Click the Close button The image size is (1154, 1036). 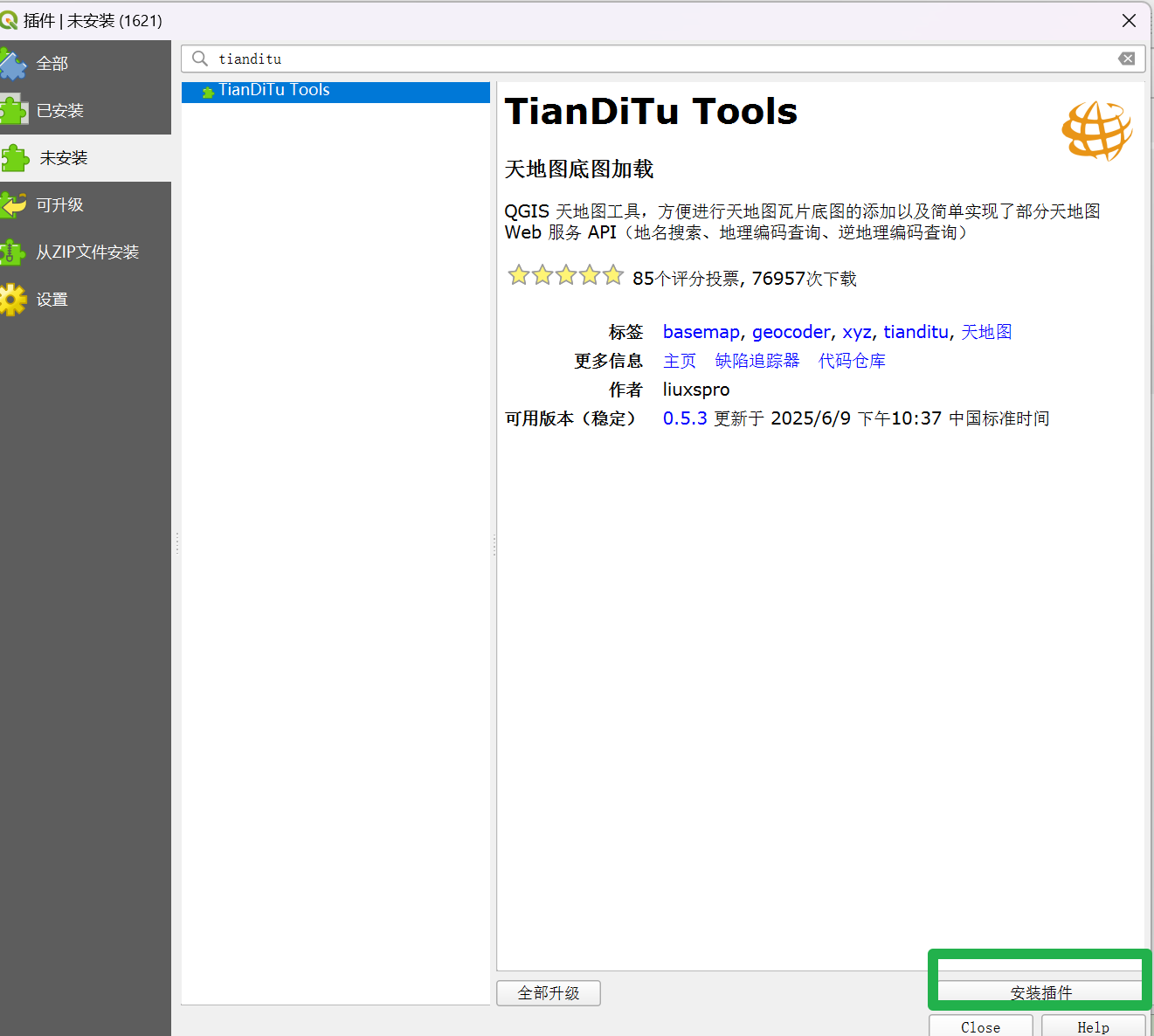[x=981, y=1026]
